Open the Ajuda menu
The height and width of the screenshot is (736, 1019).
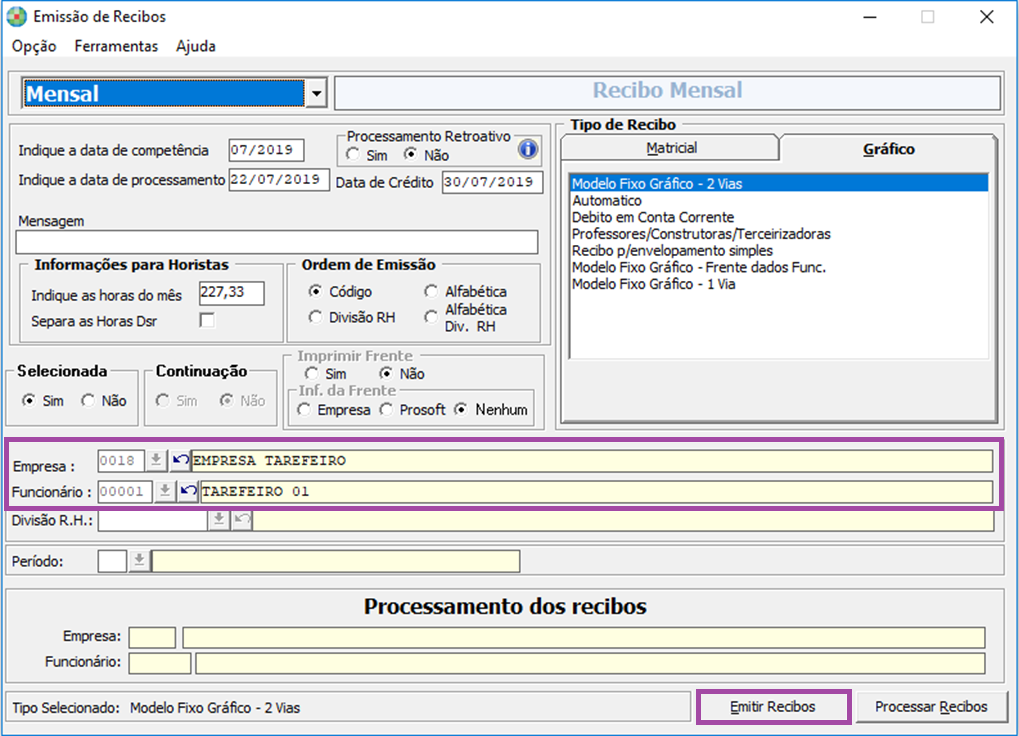point(196,46)
